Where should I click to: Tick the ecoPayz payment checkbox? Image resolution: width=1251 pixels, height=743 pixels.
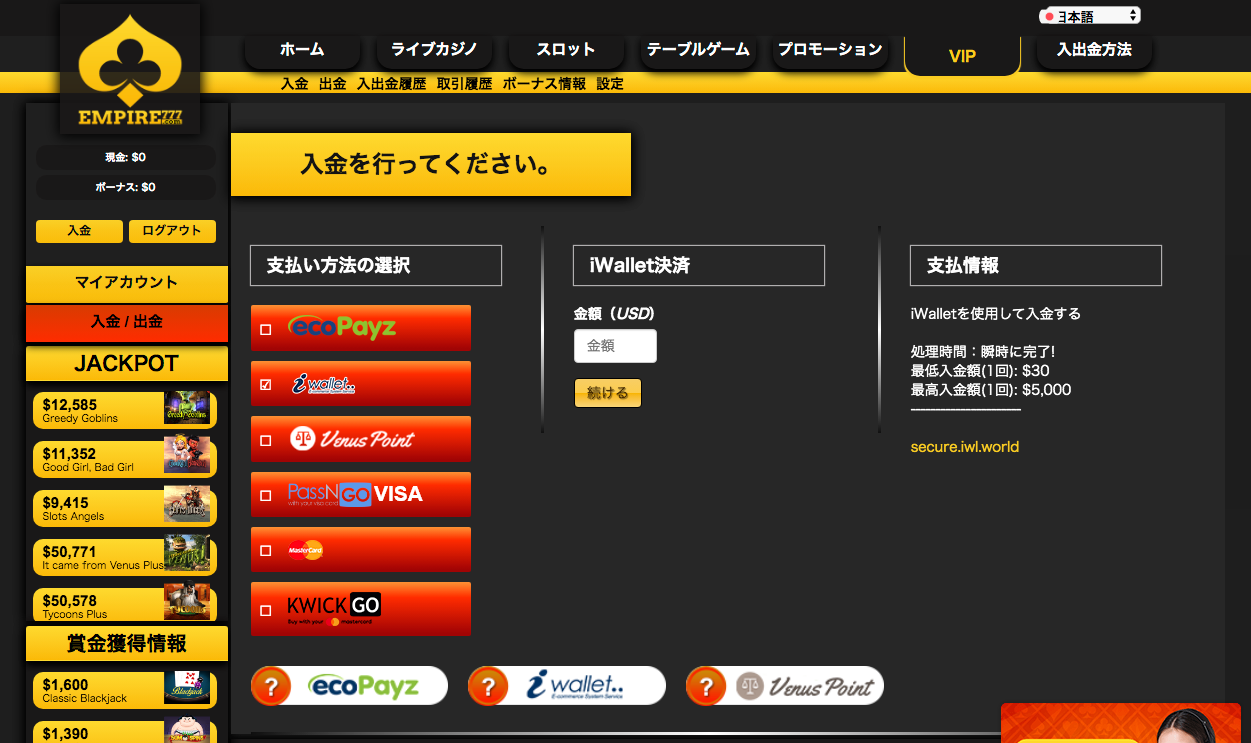265,329
